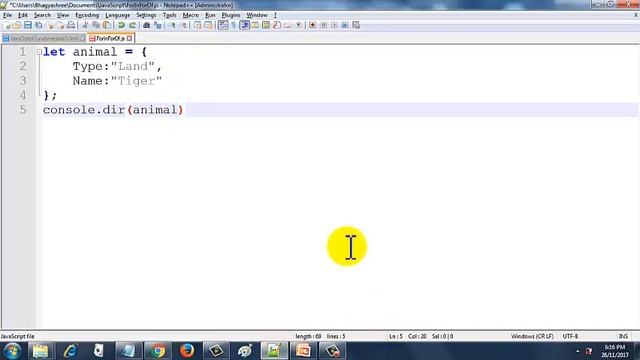Viewport: 640px width, 360px height.
Task: Click the Save Recorded Macro icon
Action: (356, 25)
